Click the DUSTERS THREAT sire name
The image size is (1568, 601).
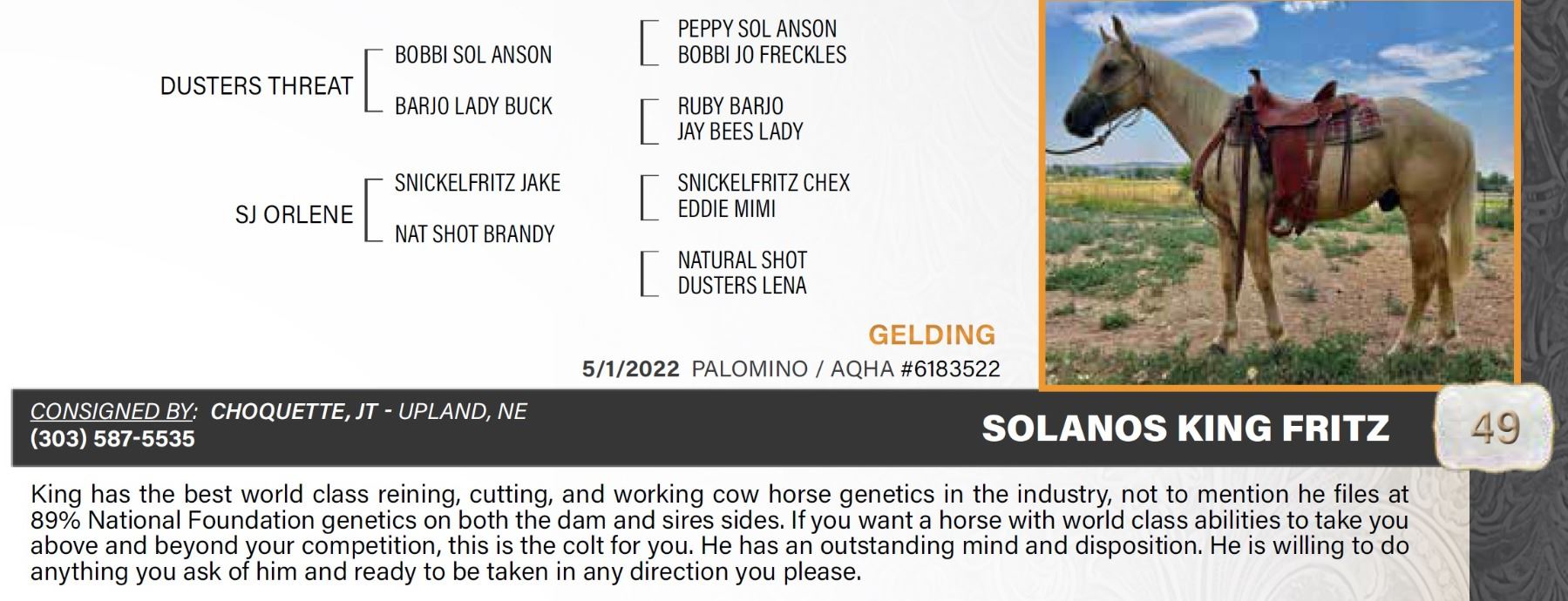(x=256, y=86)
